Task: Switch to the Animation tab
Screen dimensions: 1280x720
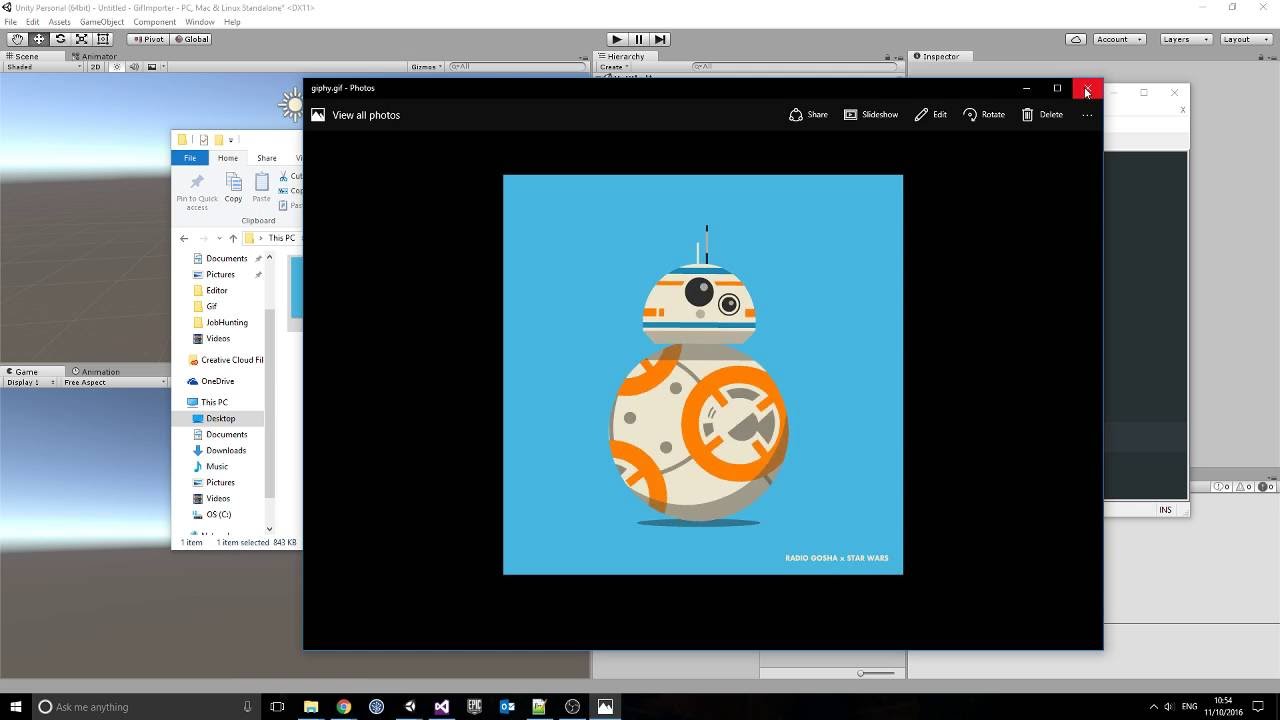Action: [x=96, y=372]
